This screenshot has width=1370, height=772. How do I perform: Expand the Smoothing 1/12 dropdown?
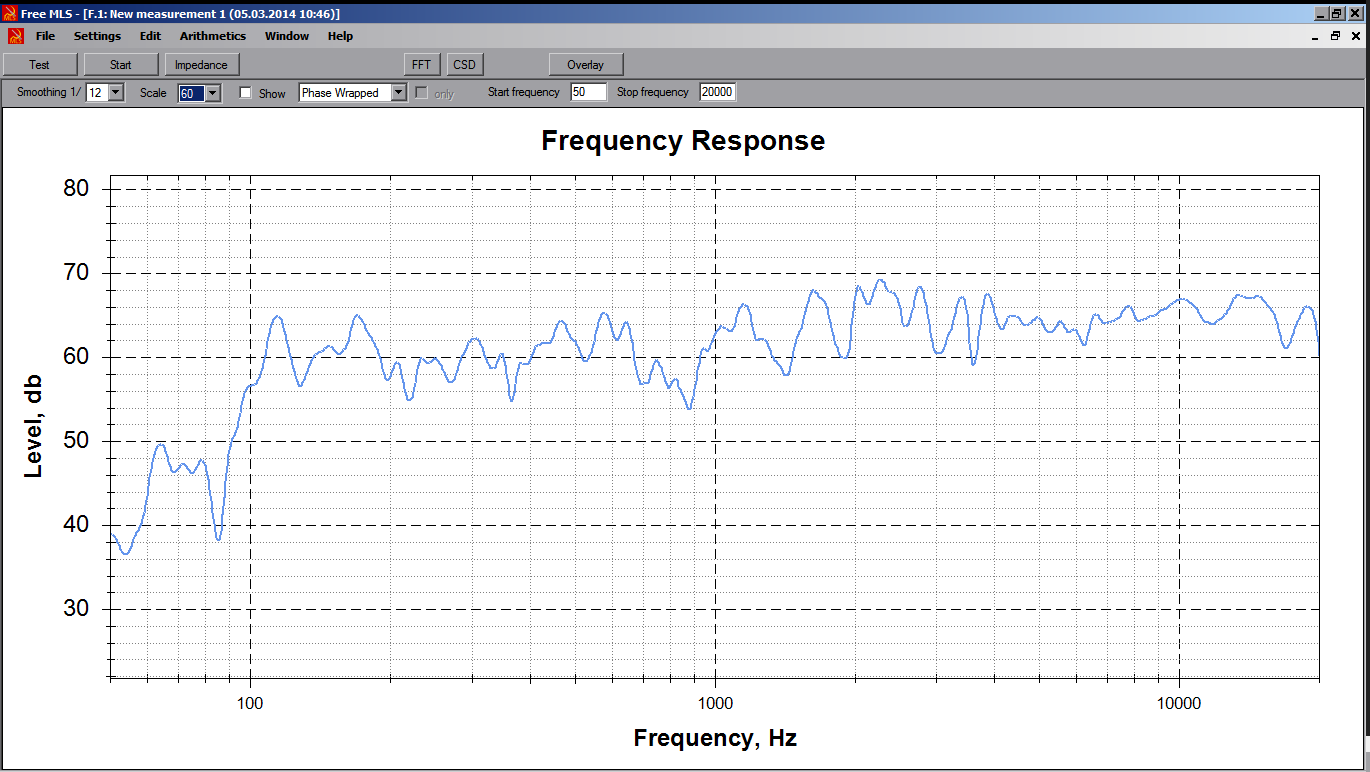[116, 92]
